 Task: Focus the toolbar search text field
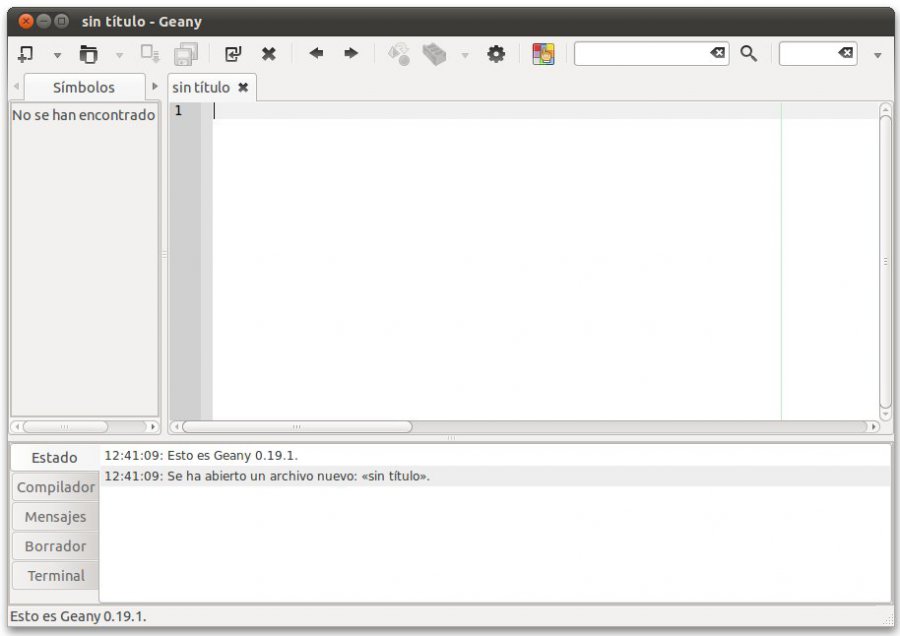pos(642,53)
